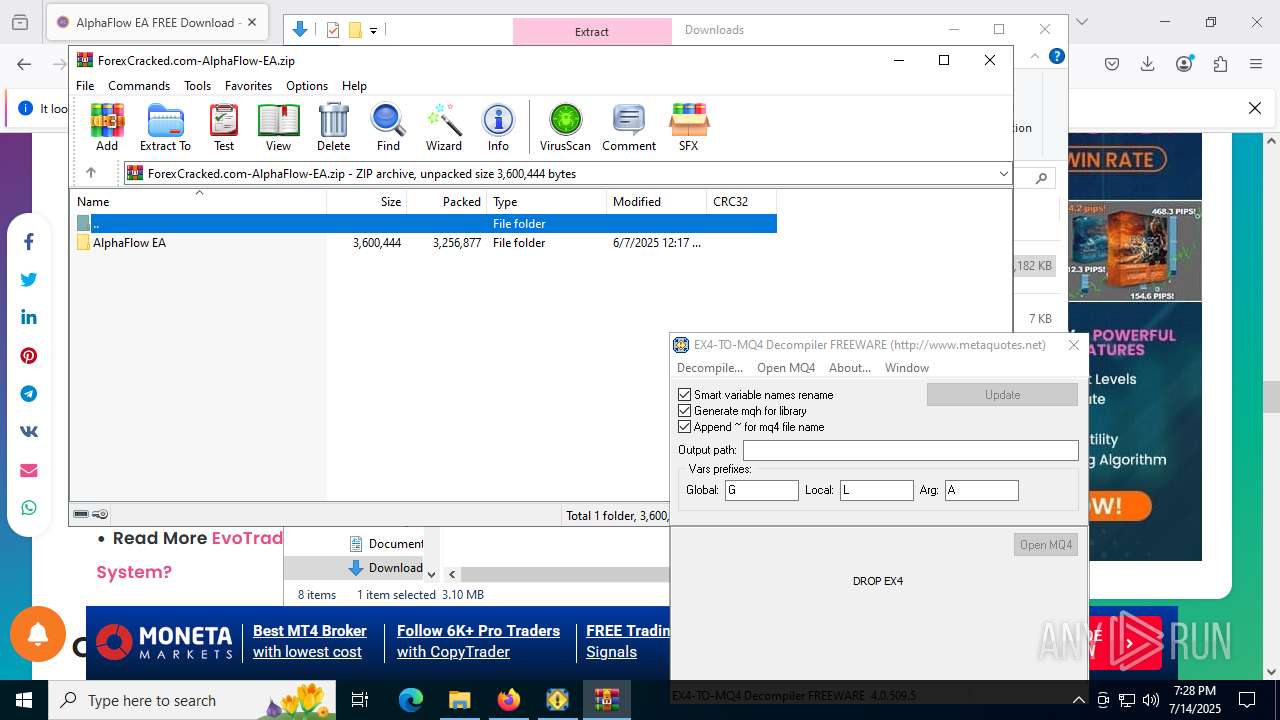Click the Local prefix input field
The height and width of the screenshot is (720, 1280).
pyautogui.click(x=876, y=490)
